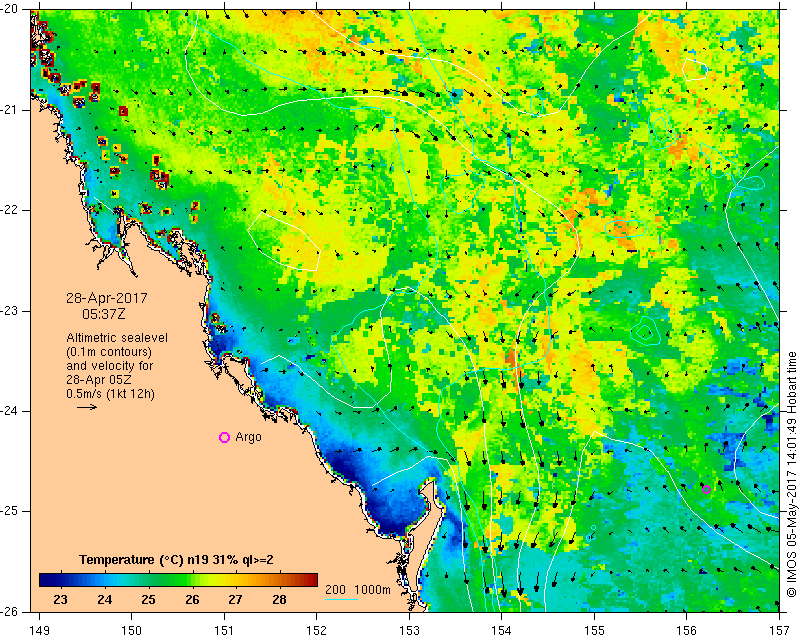Click the 25 value on the color scale
The height and width of the screenshot is (640, 800).
coord(148,599)
